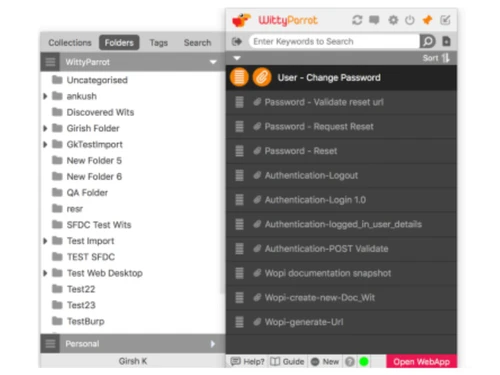
Task: Expand the Personal workspace arrow
Action: 213,344
